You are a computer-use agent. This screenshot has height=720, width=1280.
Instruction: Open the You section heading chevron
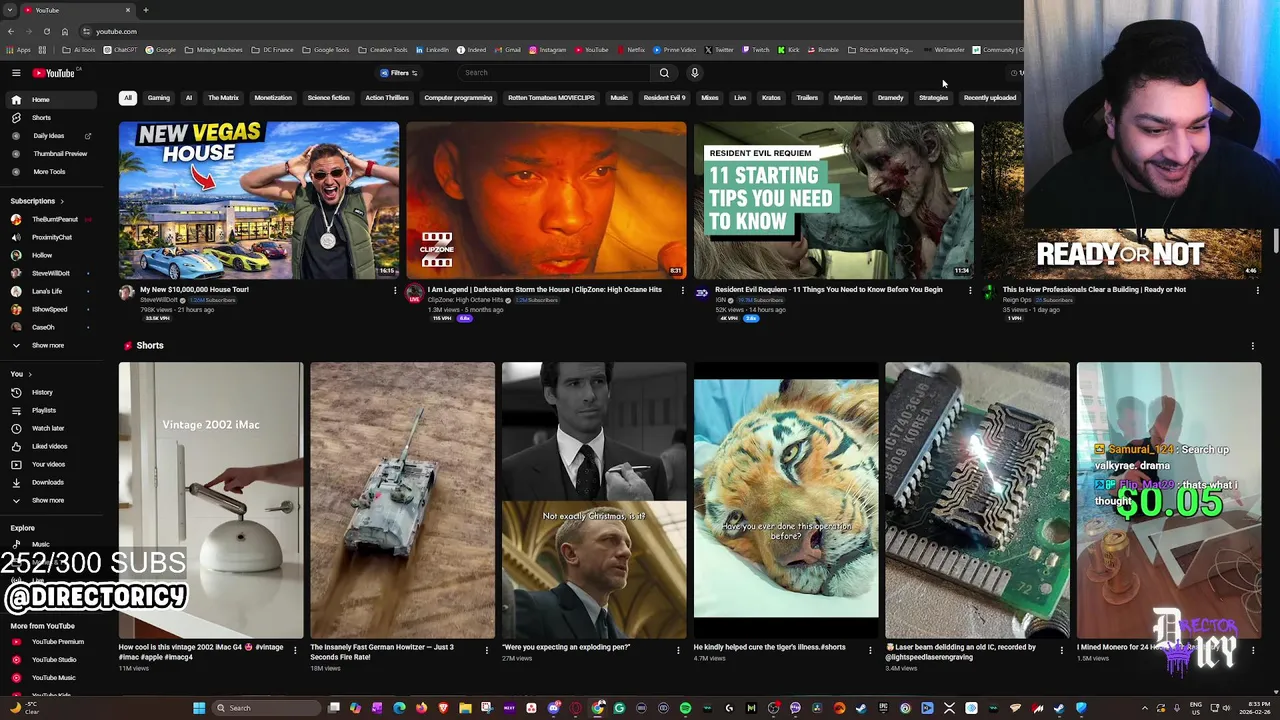(29, 374)
